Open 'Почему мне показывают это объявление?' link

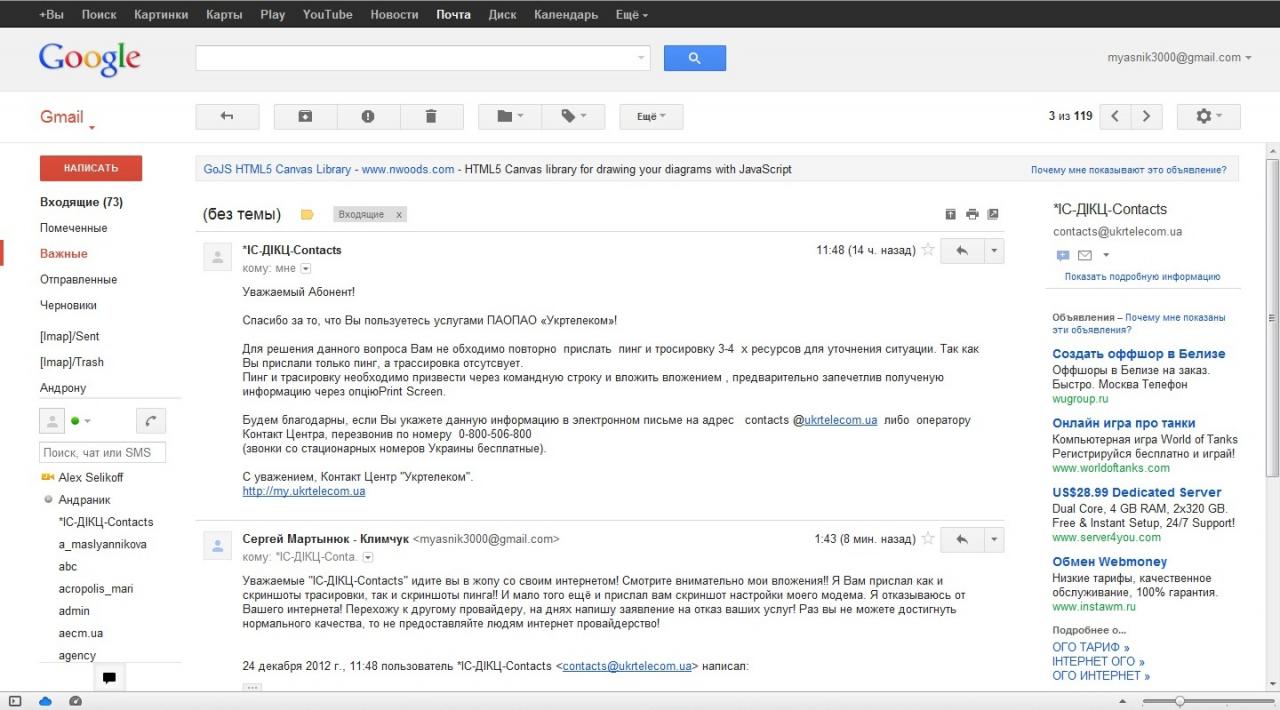[x=1129, y=170]
